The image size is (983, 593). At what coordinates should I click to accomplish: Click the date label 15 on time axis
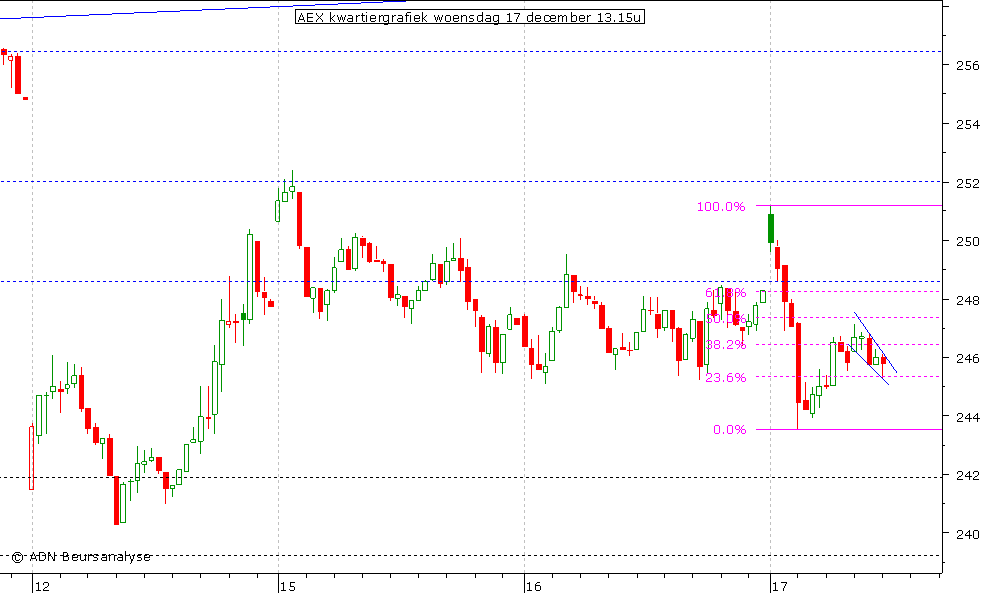click(288, 587)
